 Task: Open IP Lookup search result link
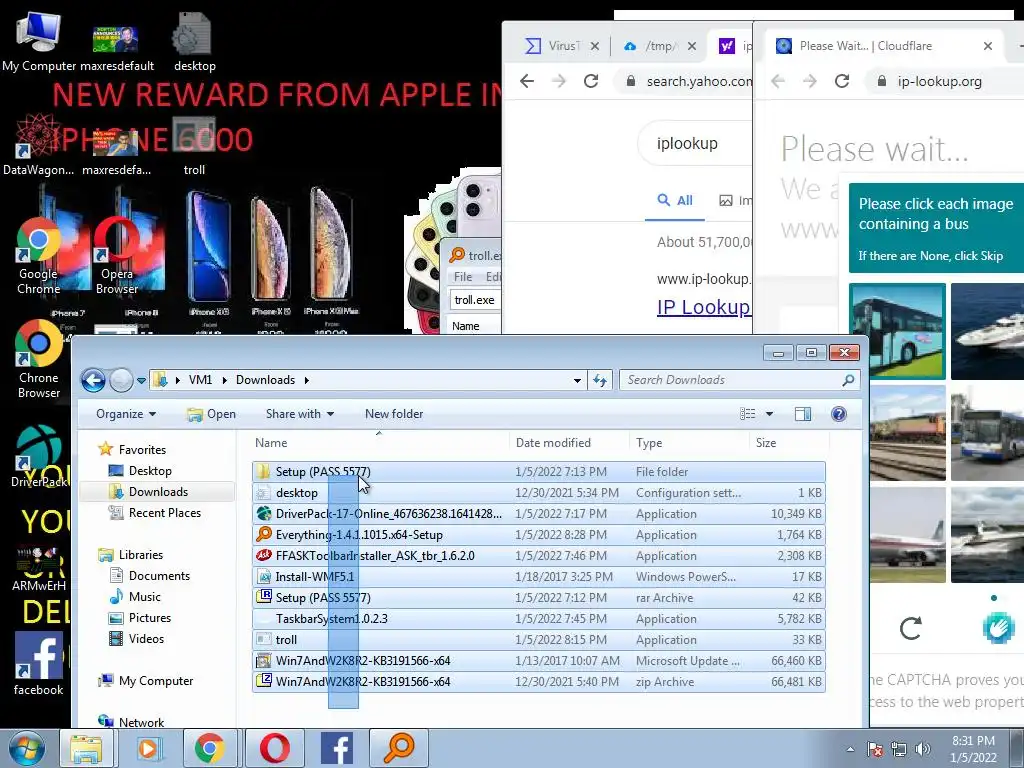(703, 307)
